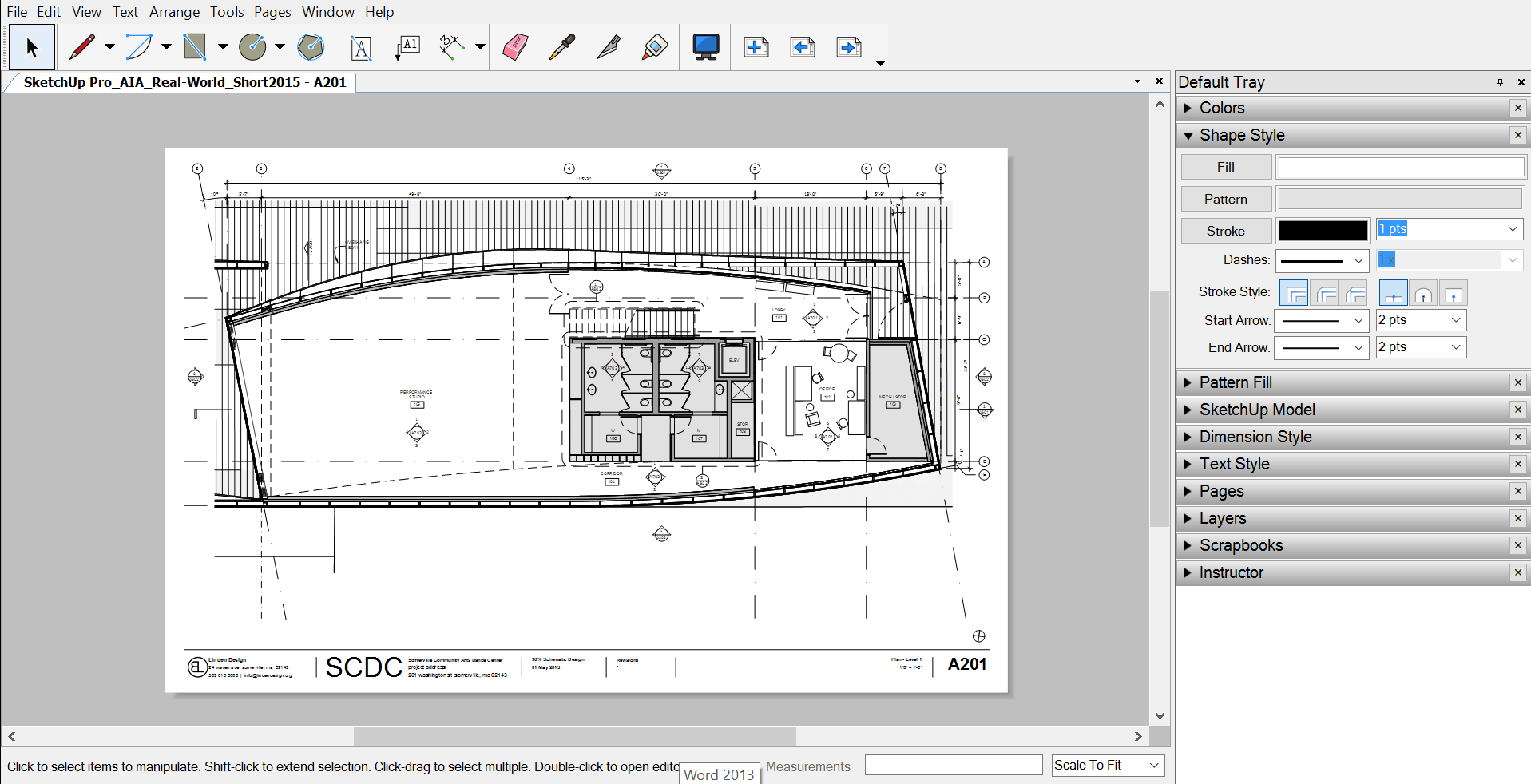The image size is (1531, 784).
Task: Activate the Text tool
Action: pos(361,48)
